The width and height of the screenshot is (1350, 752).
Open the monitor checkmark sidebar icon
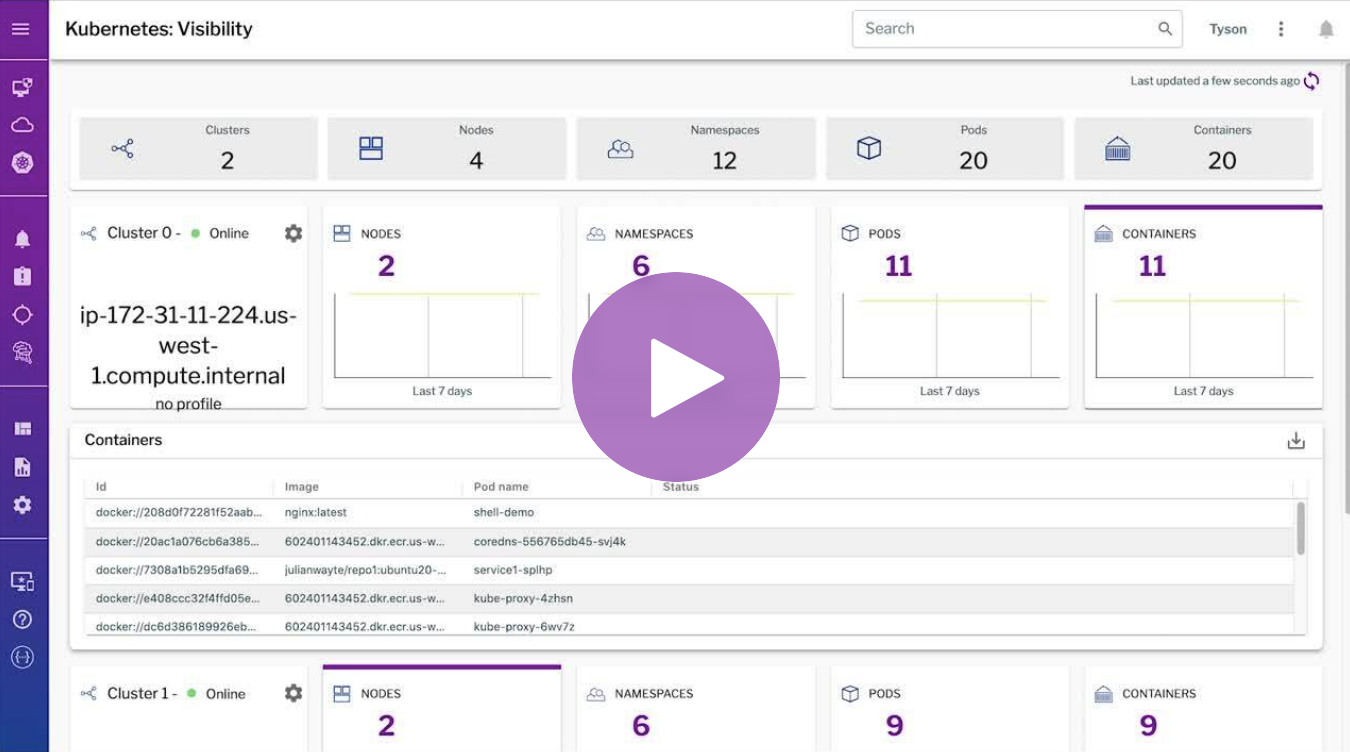click(x=22, y=581)
